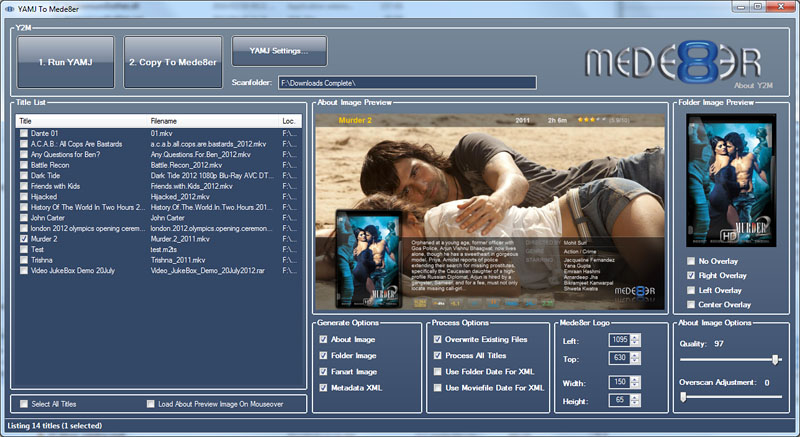Select No Overlay option

point(691,261)
